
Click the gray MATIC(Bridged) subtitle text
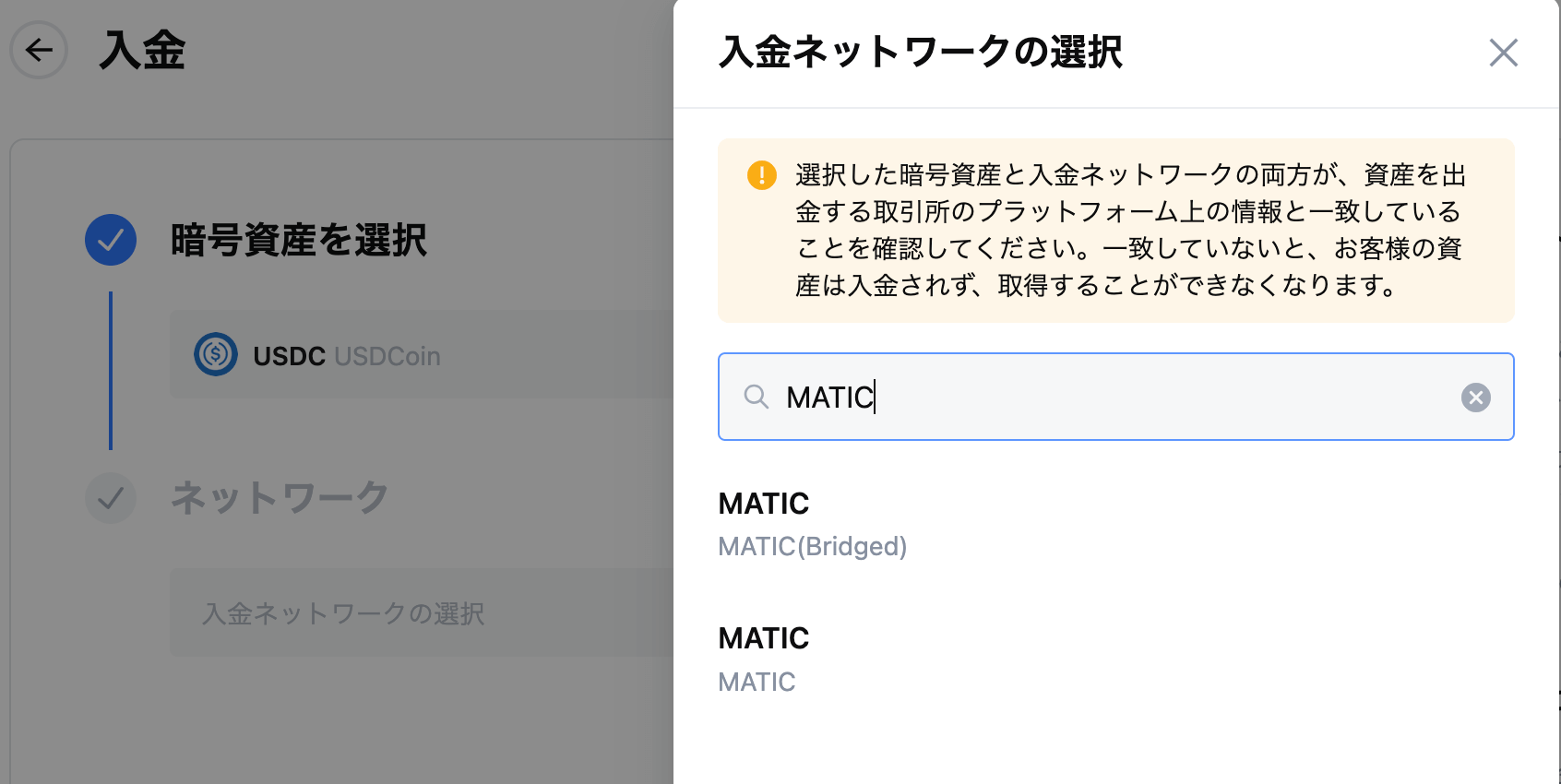tap(812, 547)
